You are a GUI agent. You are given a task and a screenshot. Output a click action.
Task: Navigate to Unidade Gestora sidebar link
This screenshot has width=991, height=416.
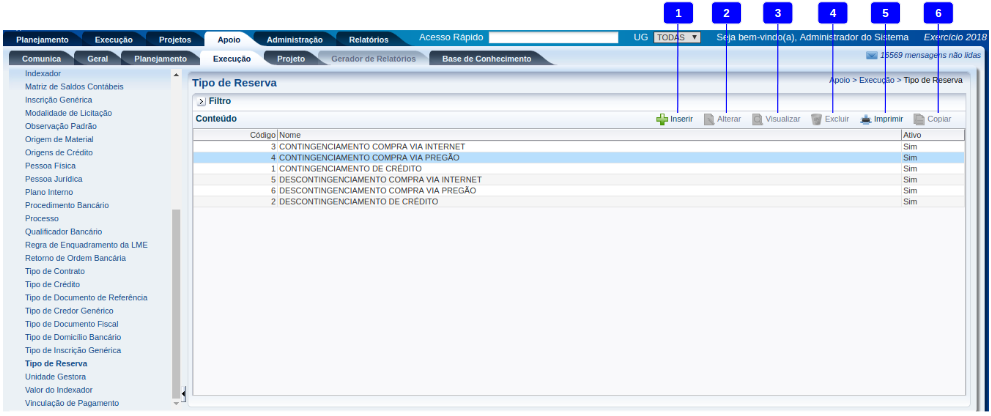pyautogui.click(x=56, y=377)
